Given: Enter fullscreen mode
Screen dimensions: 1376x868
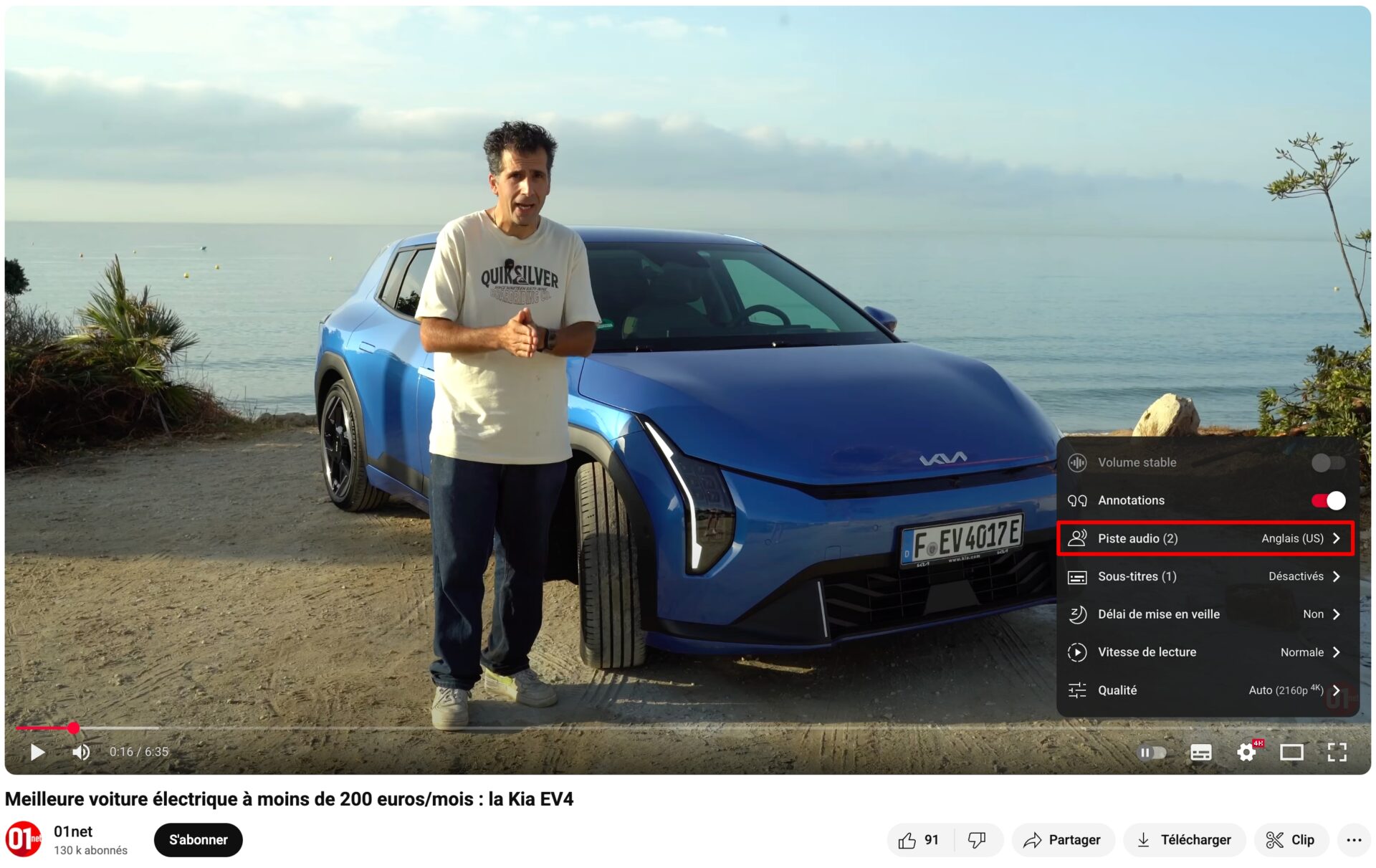Looking at the screenshot, I should (x=1337, y=752).
